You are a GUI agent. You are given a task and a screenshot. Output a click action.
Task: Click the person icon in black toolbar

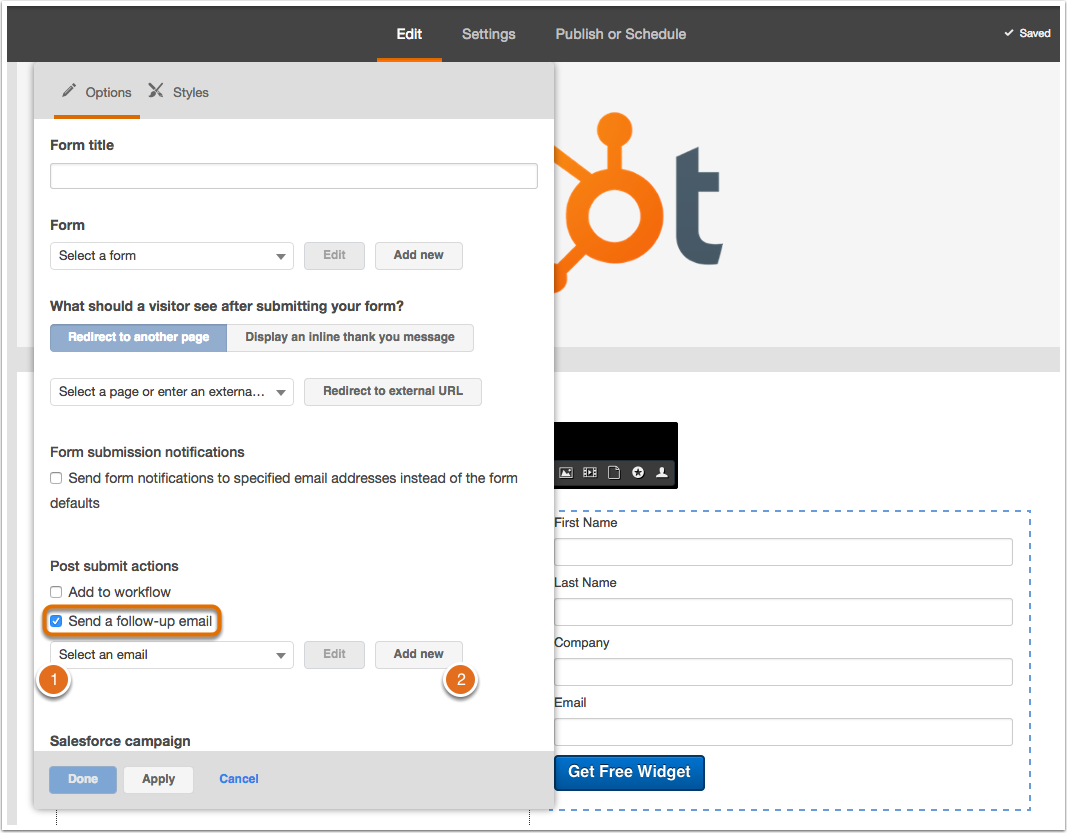pos(661,472)
